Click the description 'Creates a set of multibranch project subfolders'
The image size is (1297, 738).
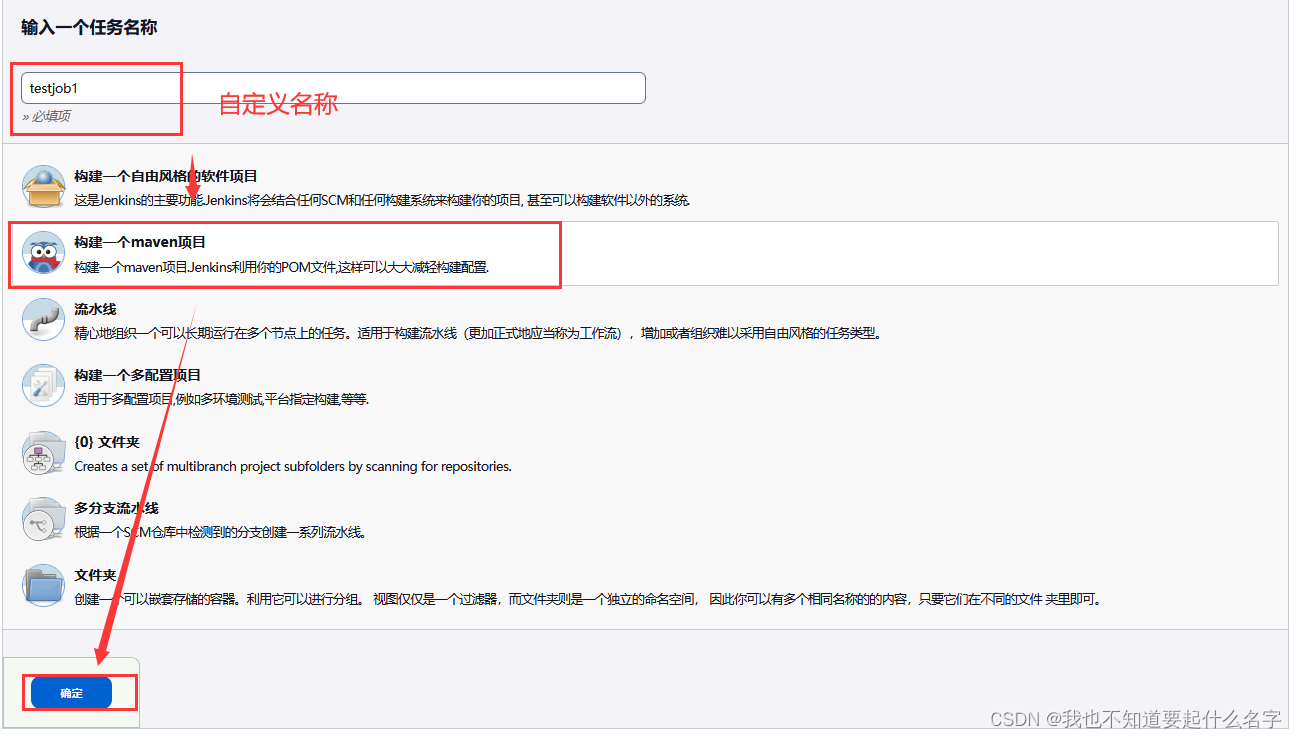pos(293,466)
